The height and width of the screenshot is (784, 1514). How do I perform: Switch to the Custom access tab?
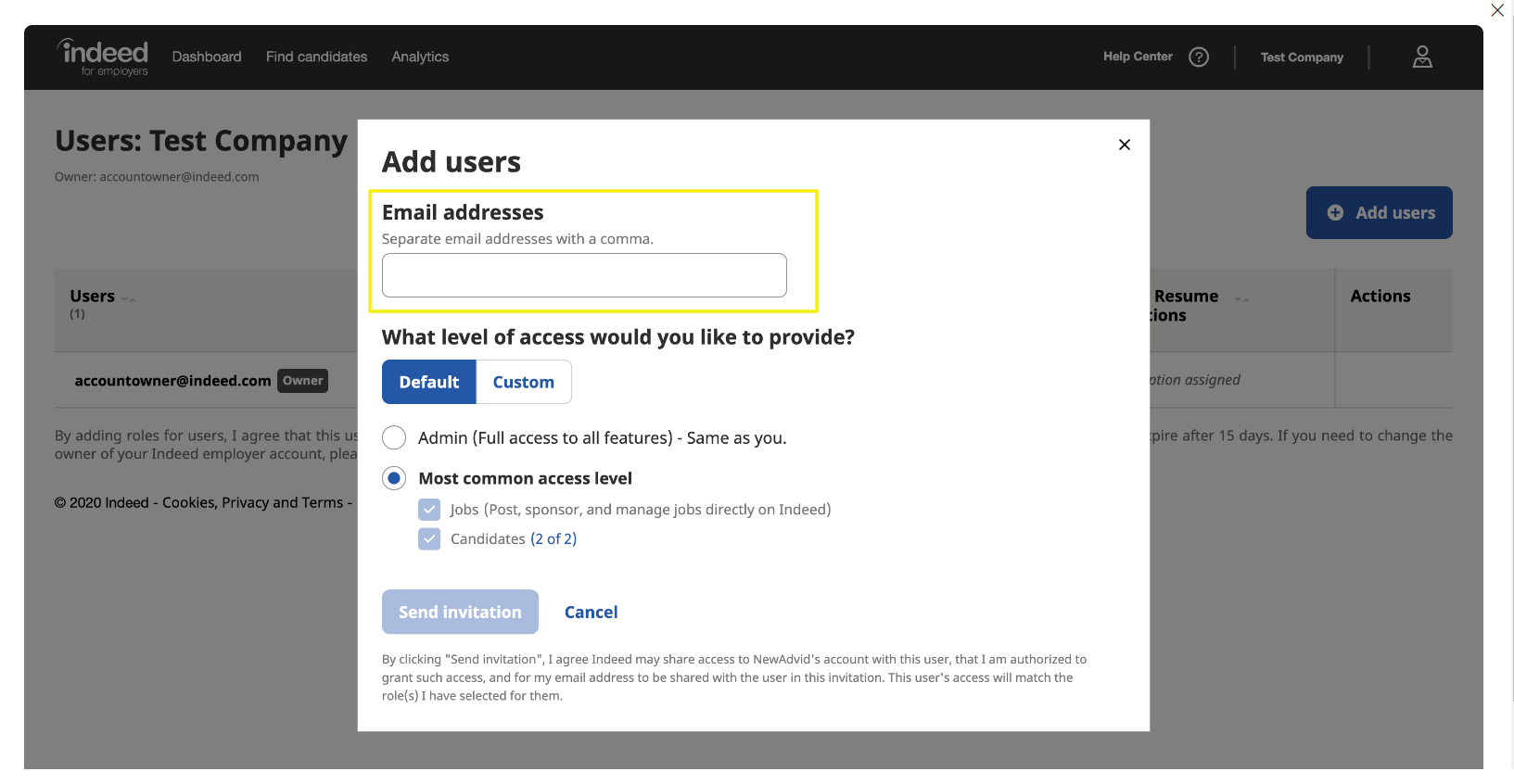click(x=524, y=382)
